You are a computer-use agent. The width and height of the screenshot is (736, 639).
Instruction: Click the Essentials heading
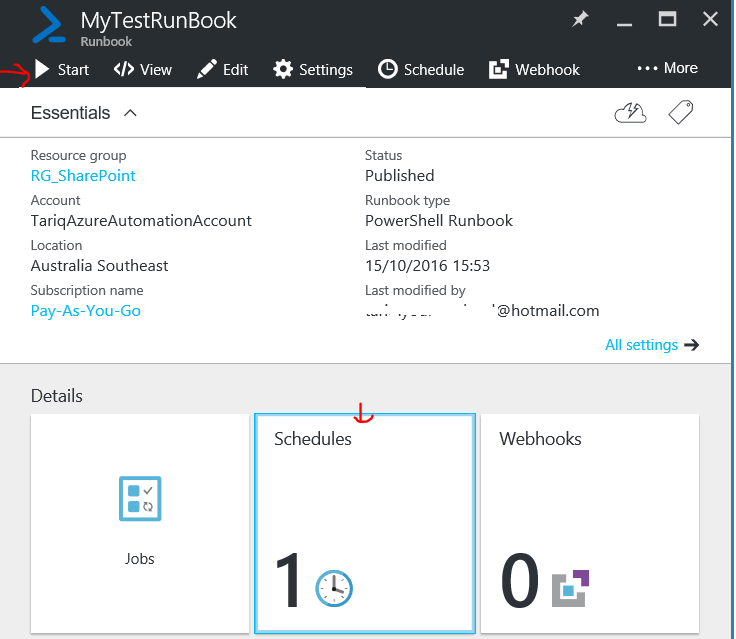pos(70,113)
